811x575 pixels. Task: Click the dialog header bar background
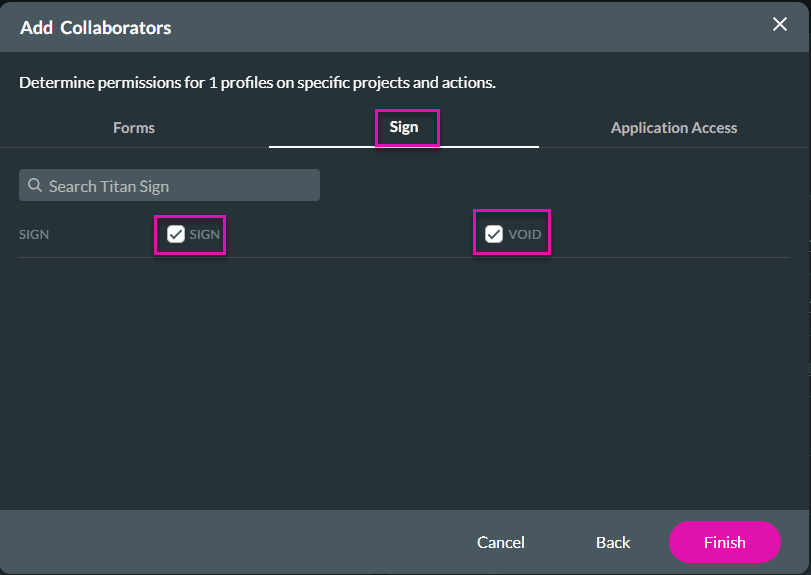[450, 27]
